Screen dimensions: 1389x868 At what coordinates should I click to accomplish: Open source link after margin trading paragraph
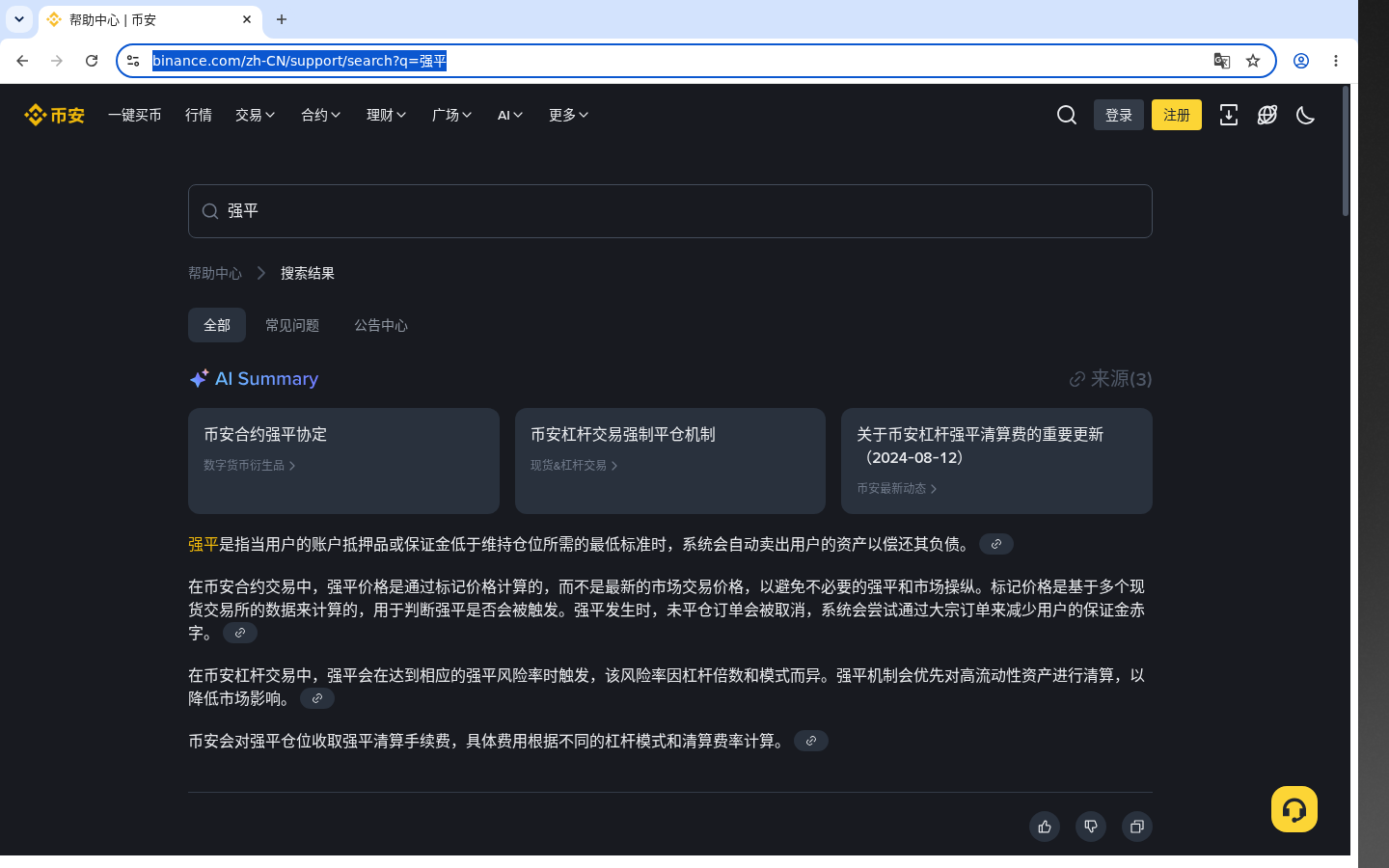pyautogui.click(x=317, y=698)
